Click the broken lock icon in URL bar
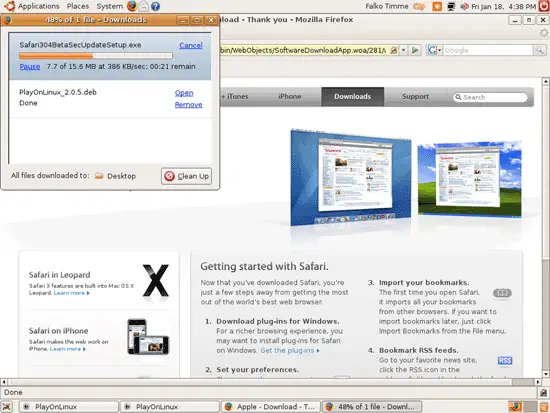Screen dimensions: 550x413 pyautogui.click(x=394, y=50)
